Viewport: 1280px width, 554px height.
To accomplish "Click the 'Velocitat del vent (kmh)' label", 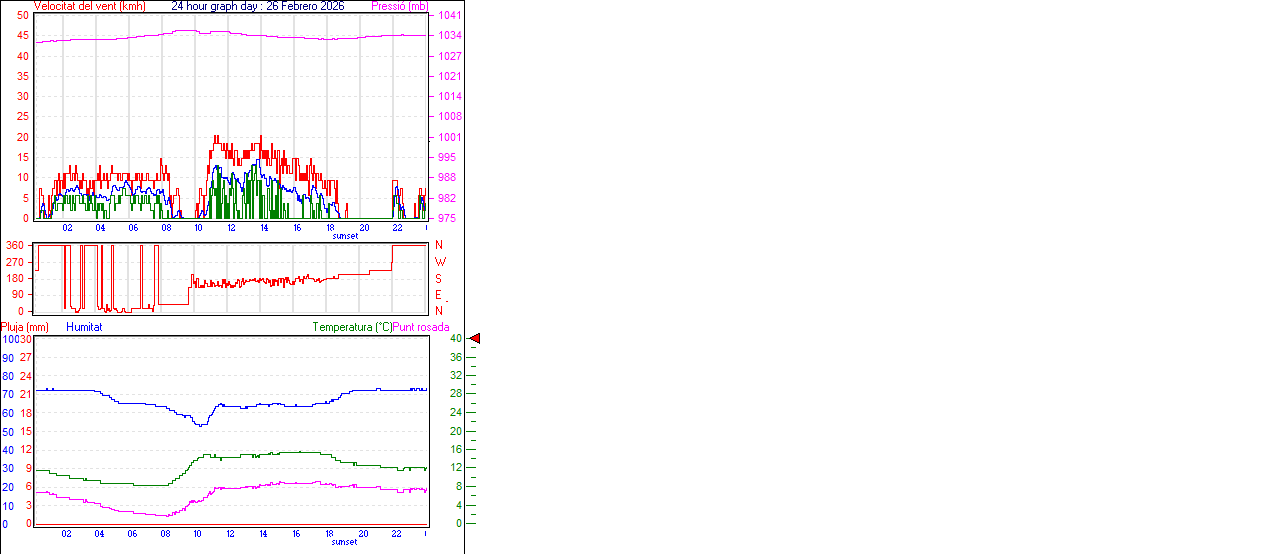I will pyautogui.click(x=89, y=6).
